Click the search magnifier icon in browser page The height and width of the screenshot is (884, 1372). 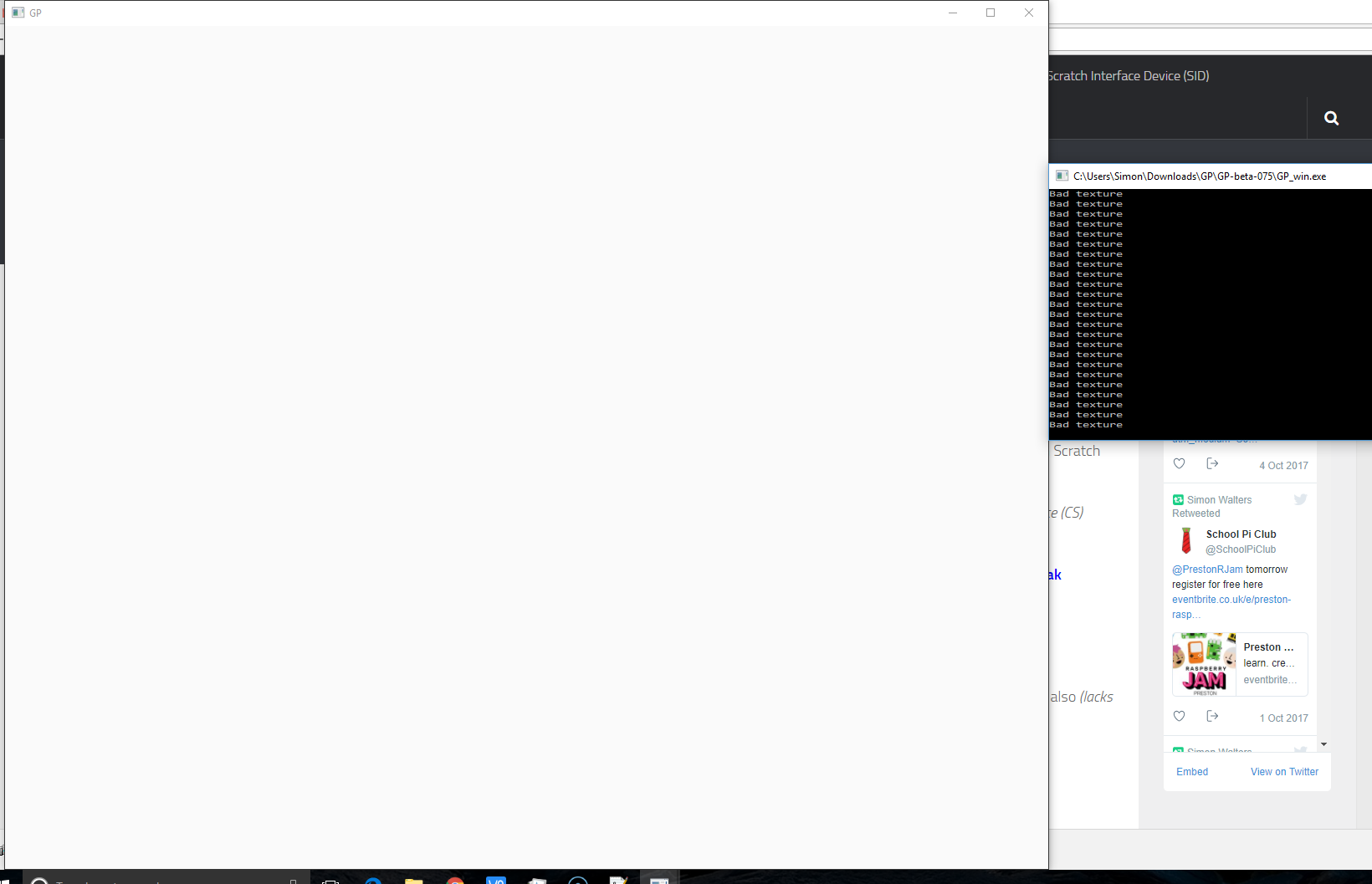coord(1331,118)
